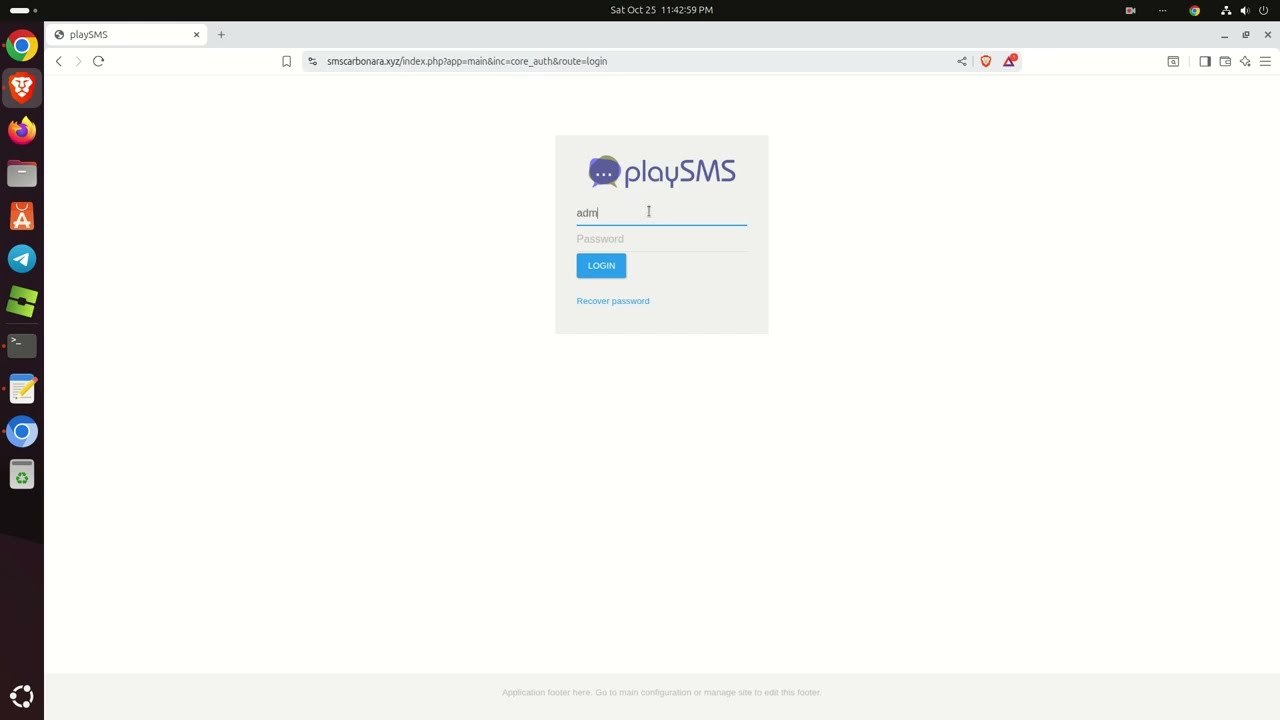Open the volume icon in system tray
1280x720 pixels.
[1245, 10]
